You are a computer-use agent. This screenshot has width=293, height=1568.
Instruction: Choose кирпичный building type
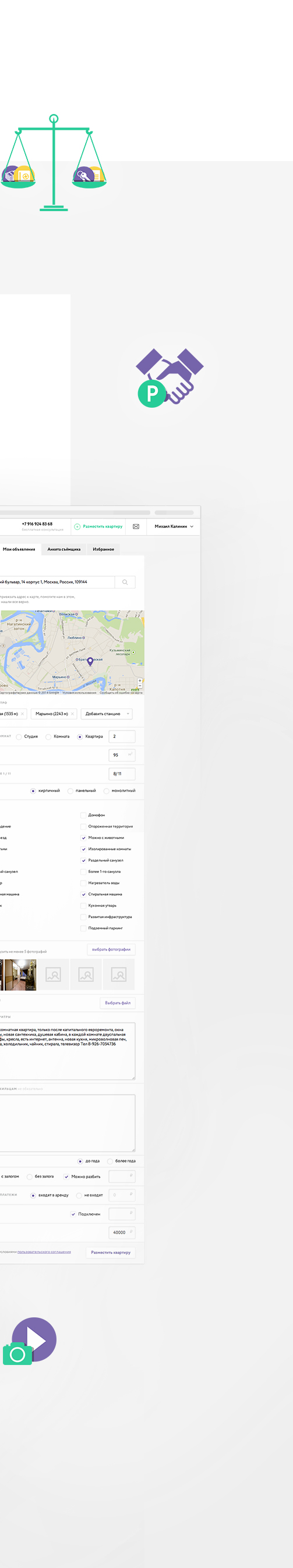[x=33, y=791]
